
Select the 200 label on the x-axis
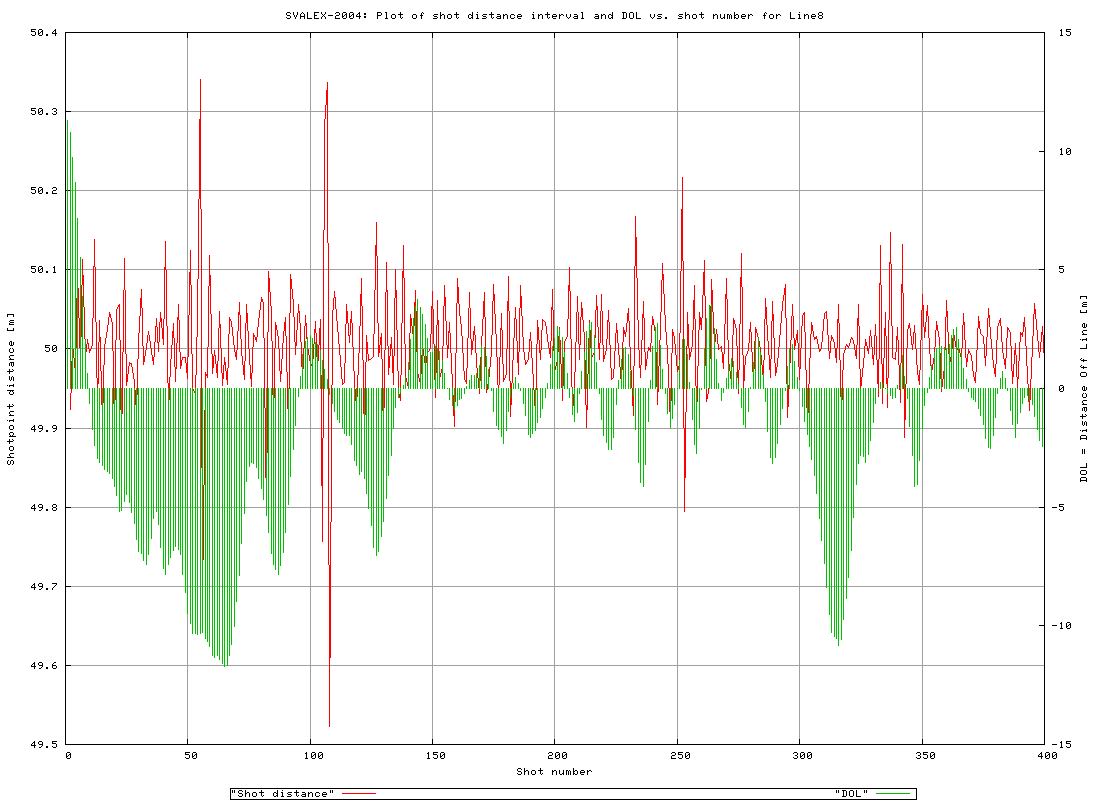[x=557, y=755]
